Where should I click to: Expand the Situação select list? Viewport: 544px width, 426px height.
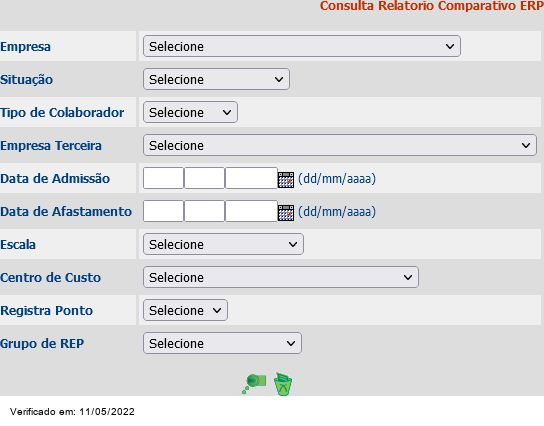(216, 79)
